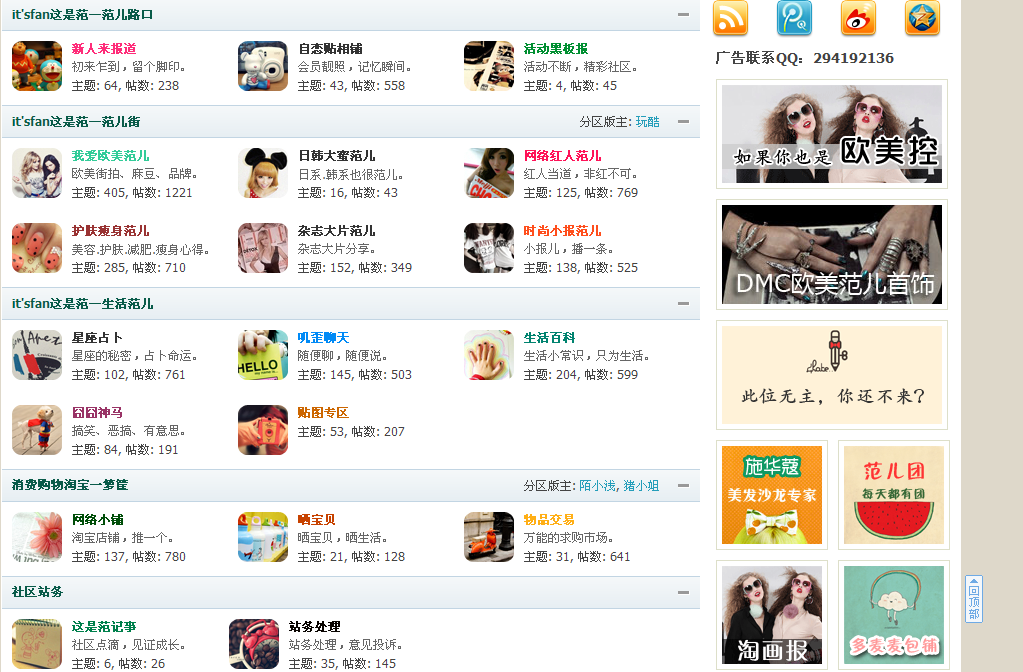1023x672 pixels.
Task: Click the 我爱欧美范儿 forum icon
Action: pos(37,173)
